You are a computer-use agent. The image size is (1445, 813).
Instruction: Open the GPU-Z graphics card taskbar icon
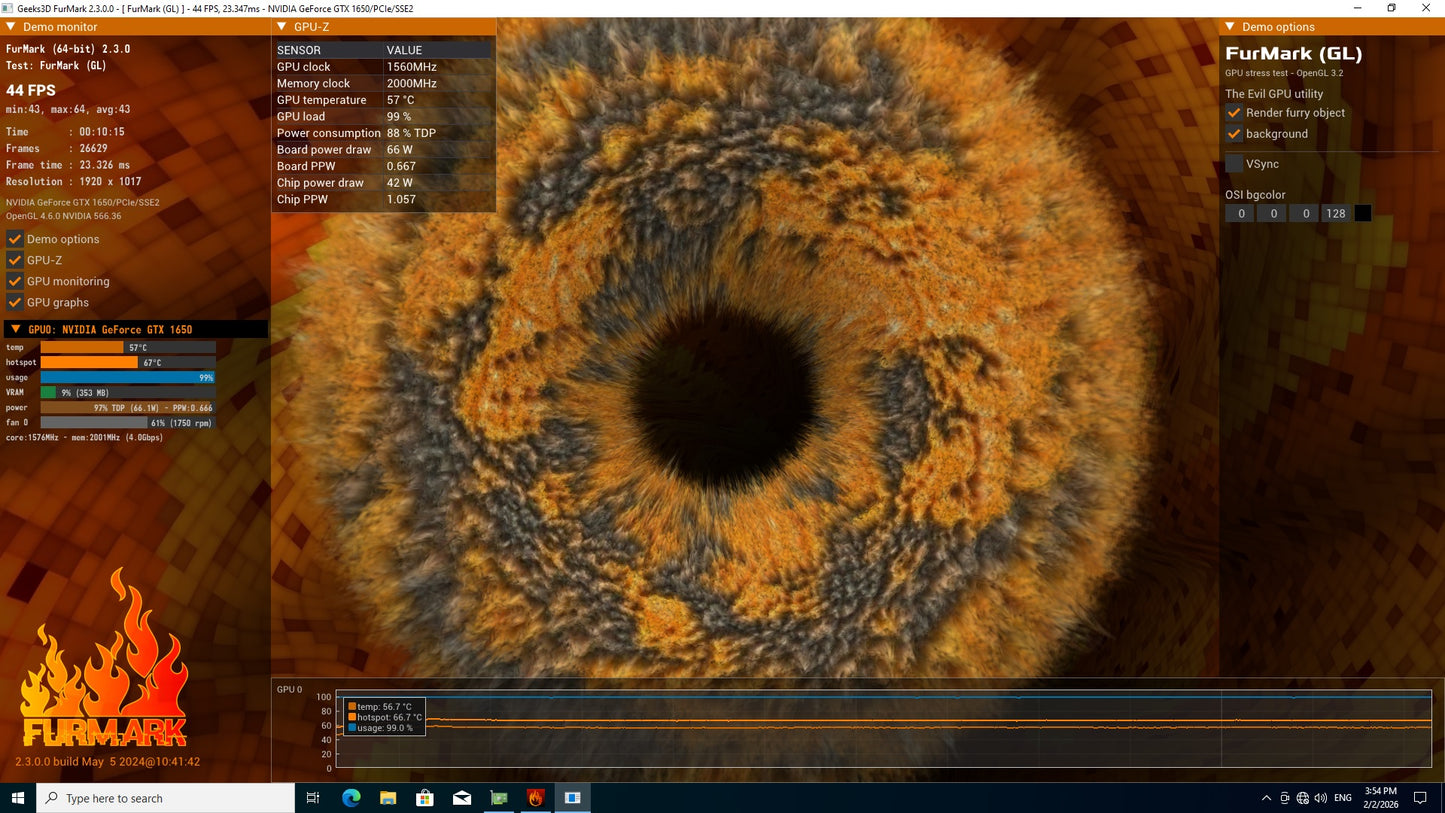click(499, 798)
